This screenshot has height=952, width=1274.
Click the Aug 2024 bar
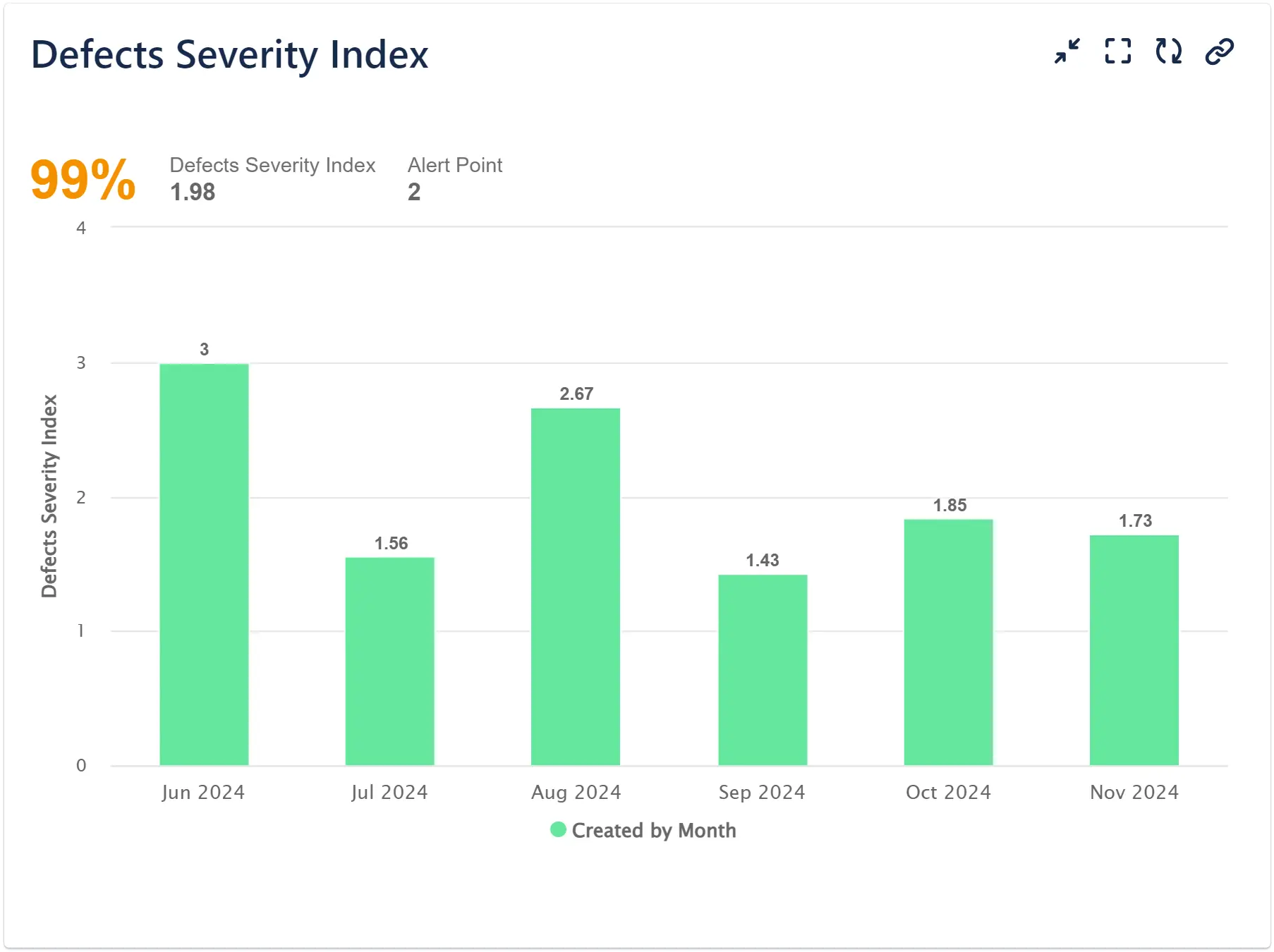[x=575, y=586]
